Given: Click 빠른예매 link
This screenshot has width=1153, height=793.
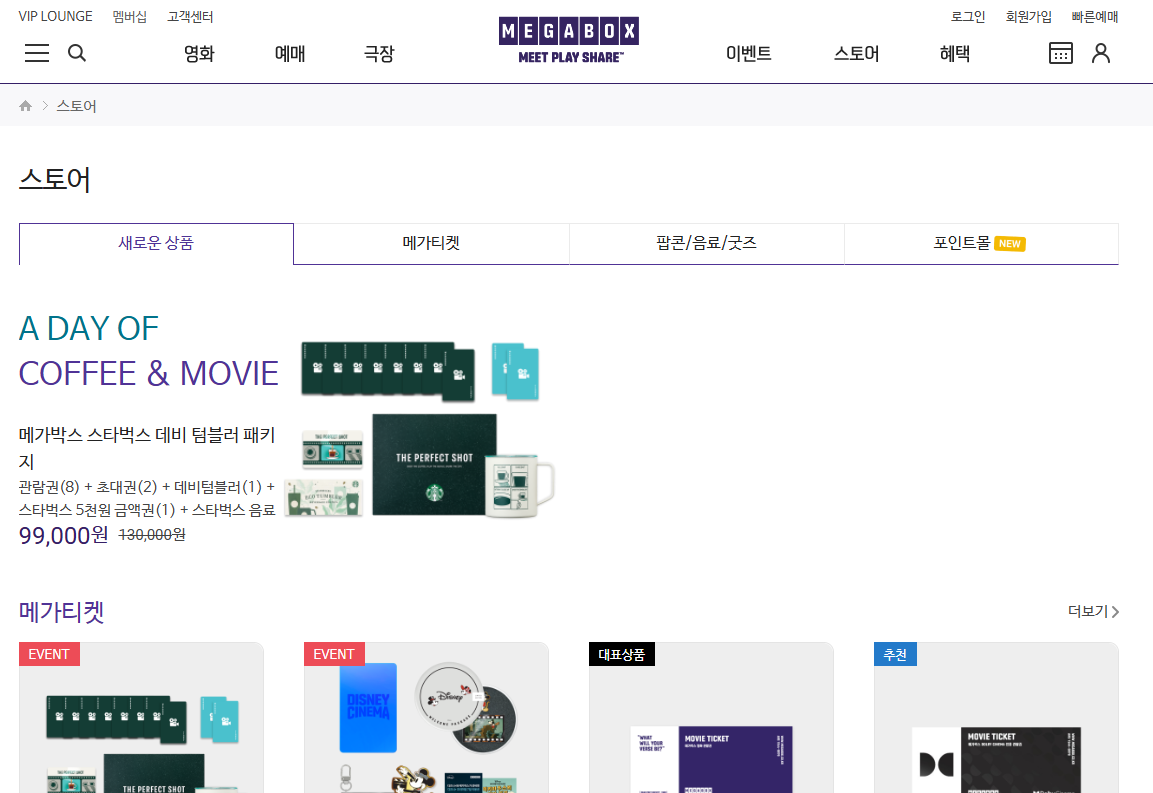Looking at the screenshot, I should [x=1095, y=16].
